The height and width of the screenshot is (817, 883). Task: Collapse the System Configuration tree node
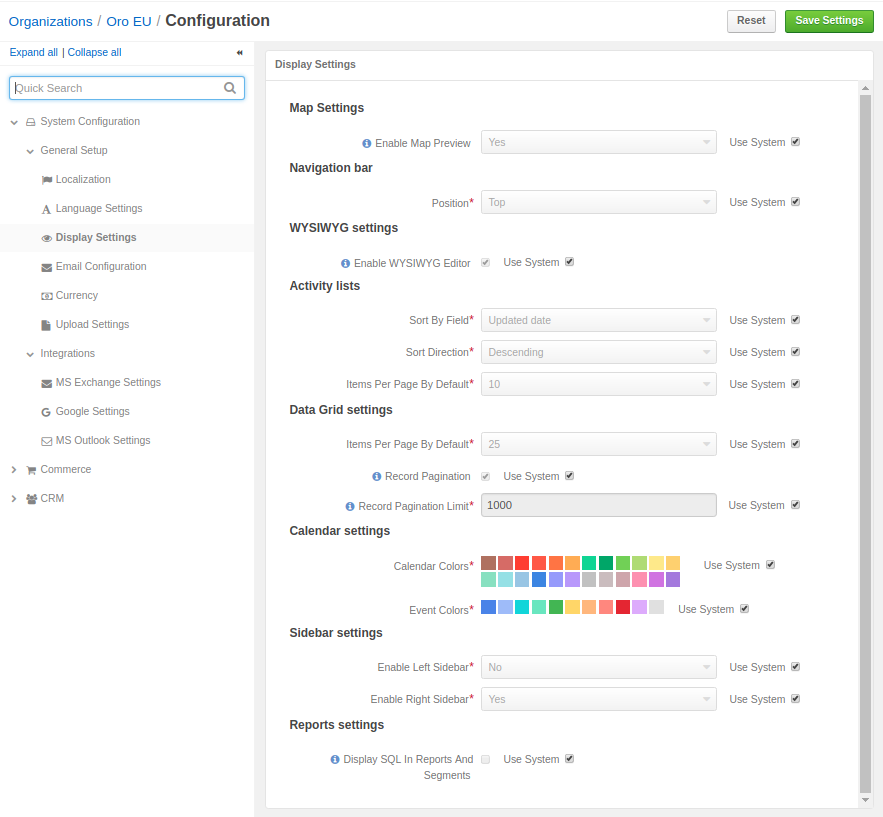click(x=14, y=122)
